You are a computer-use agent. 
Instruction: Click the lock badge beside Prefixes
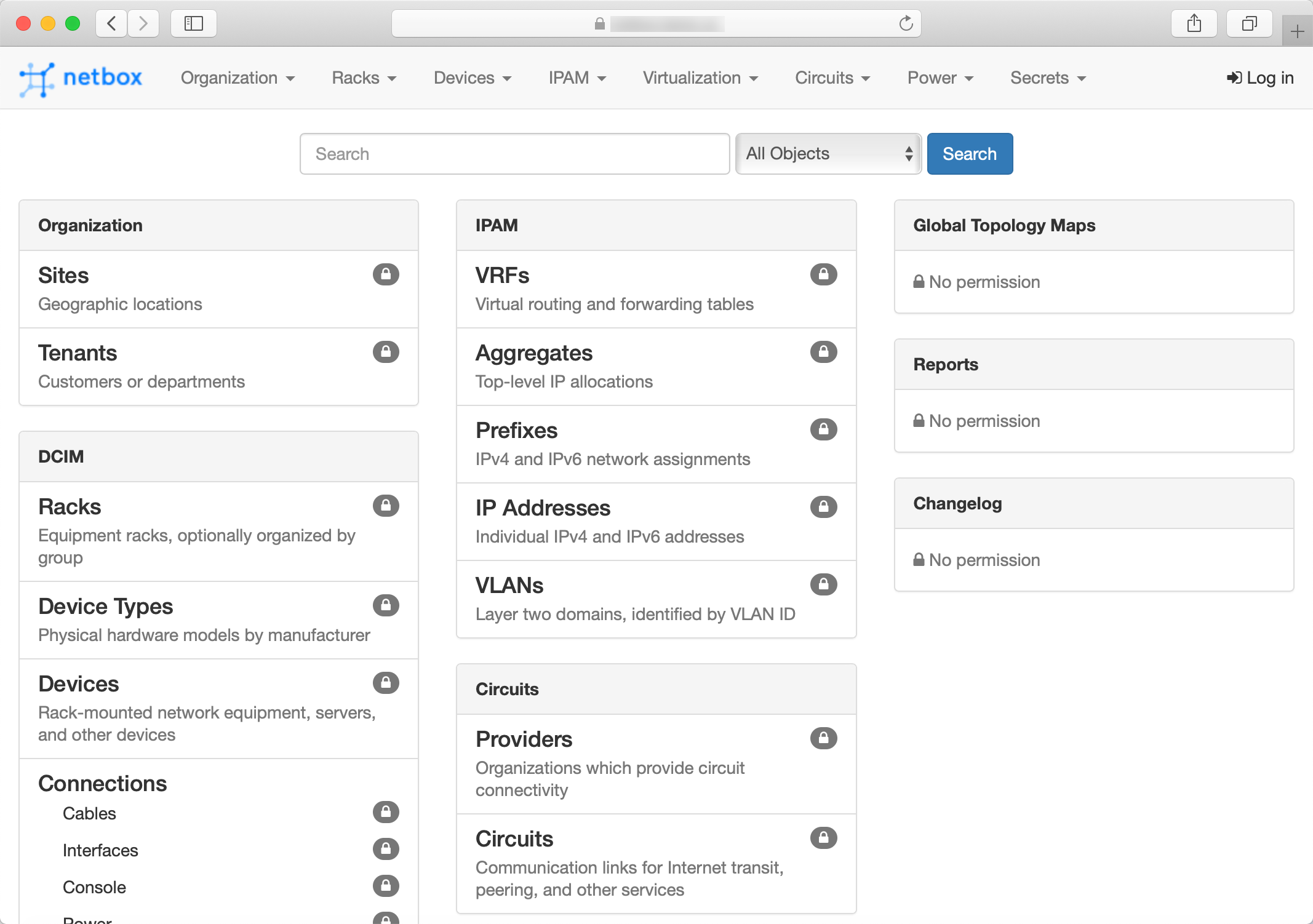click(x=823, y=429)
